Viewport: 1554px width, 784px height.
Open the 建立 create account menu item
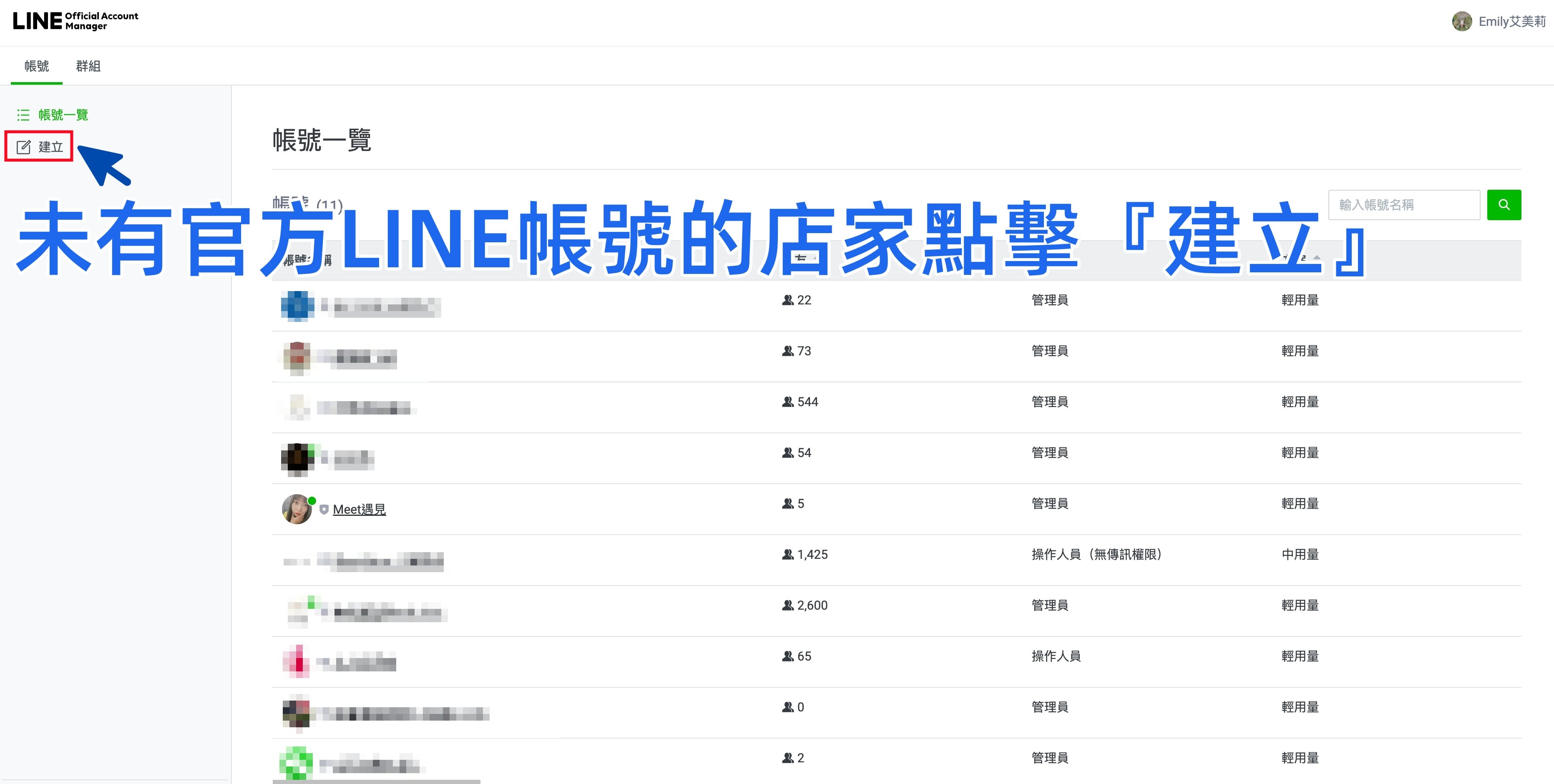pyautogui.click(x=39, y=146)
